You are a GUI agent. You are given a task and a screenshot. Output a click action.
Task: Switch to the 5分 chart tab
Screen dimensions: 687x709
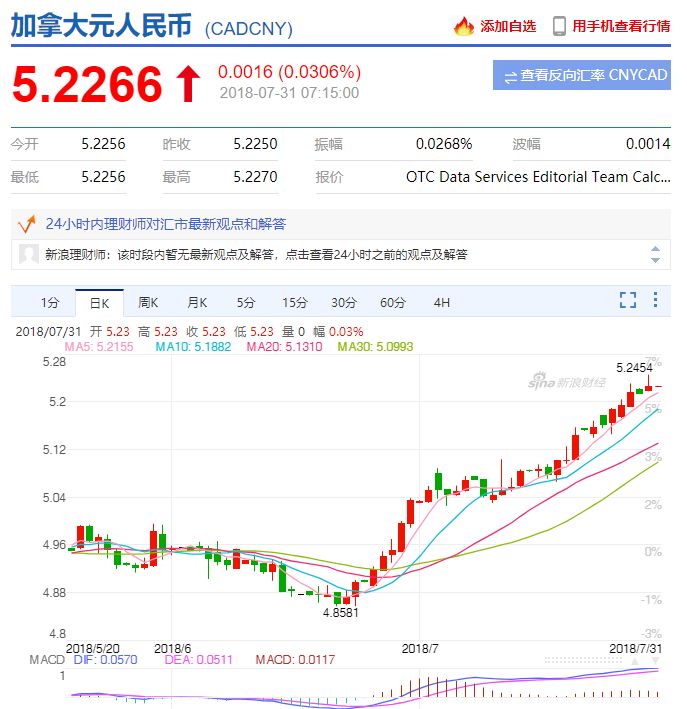tap(246, 302)
